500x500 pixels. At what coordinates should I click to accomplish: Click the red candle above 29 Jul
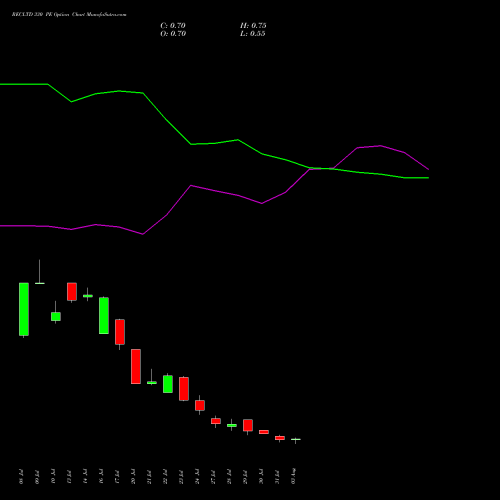pyautogui.click(x=248, y=425)
